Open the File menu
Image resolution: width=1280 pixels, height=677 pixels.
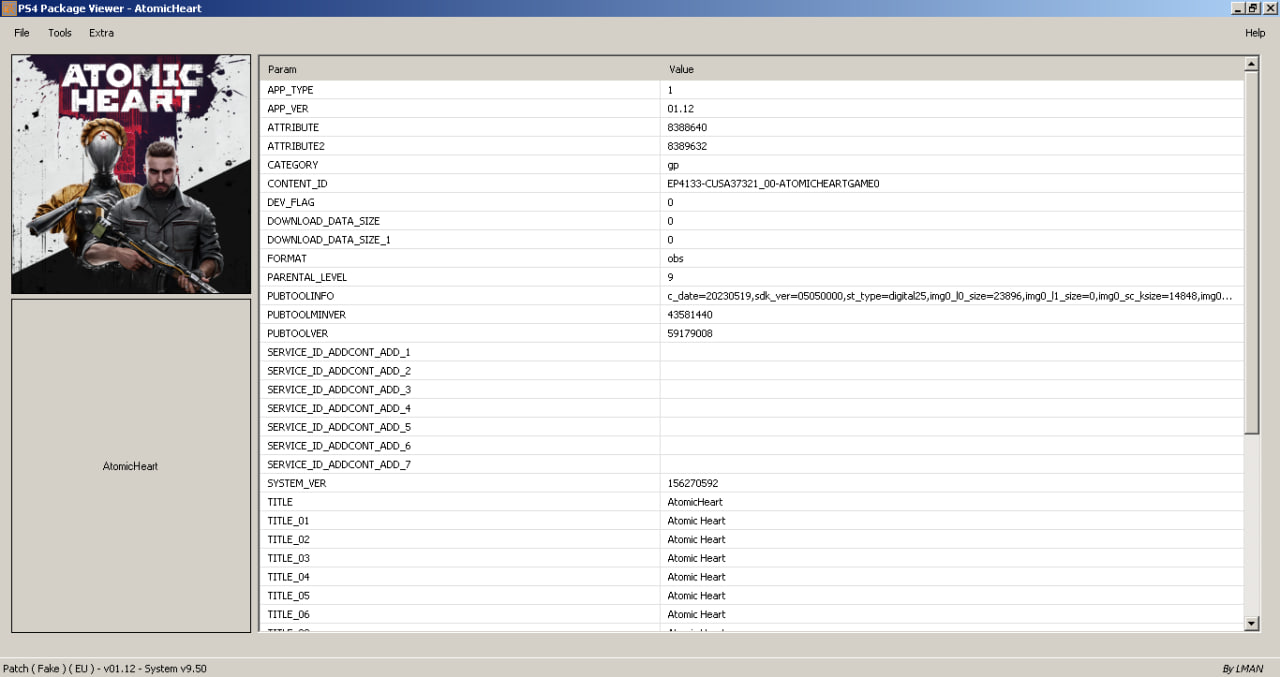[x=22, y=33]
